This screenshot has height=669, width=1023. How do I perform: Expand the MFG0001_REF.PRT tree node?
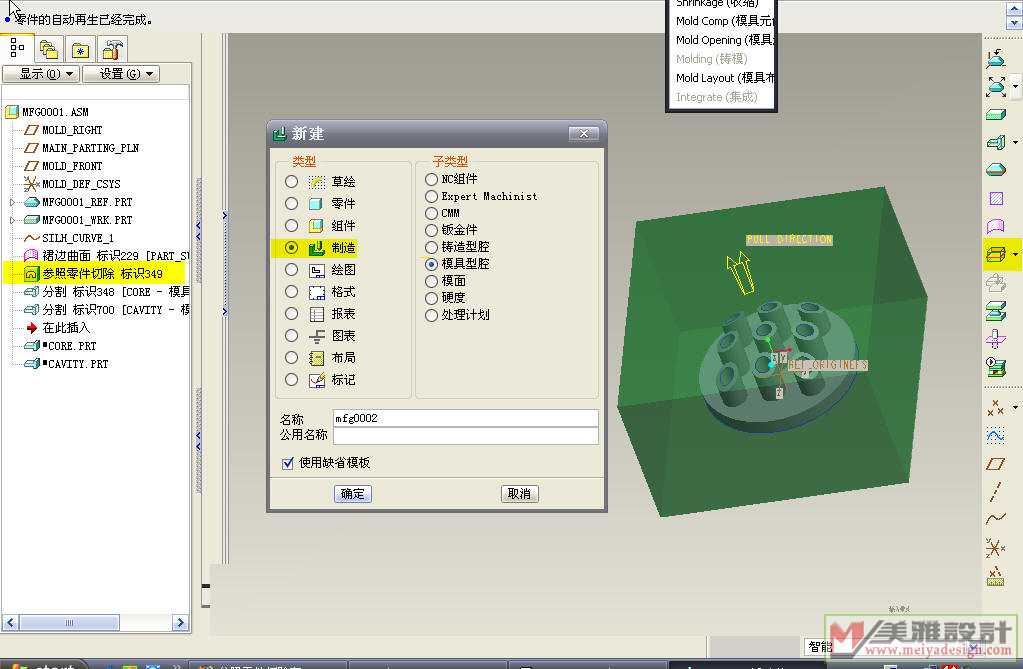coord(12,202)
